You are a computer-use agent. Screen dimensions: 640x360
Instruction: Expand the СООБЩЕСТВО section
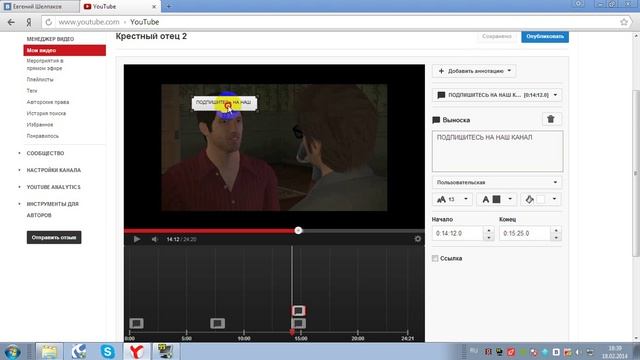(45, 153)
